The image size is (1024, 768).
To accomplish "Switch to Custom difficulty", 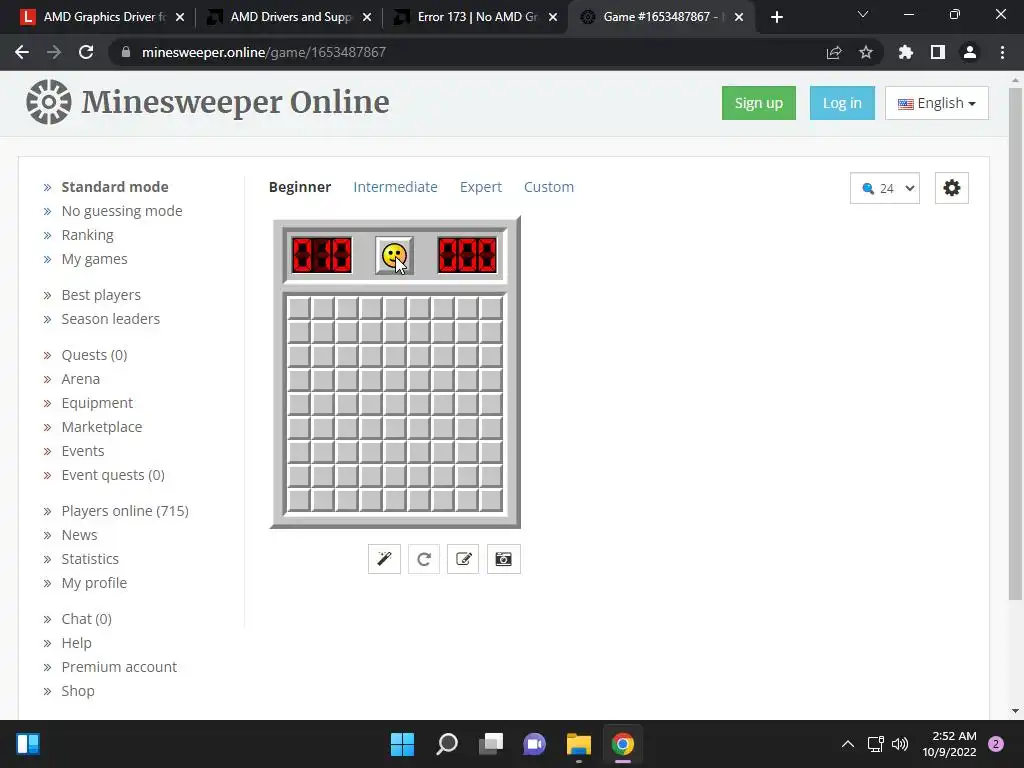I will pyautogui.click(x=549, y=187).
